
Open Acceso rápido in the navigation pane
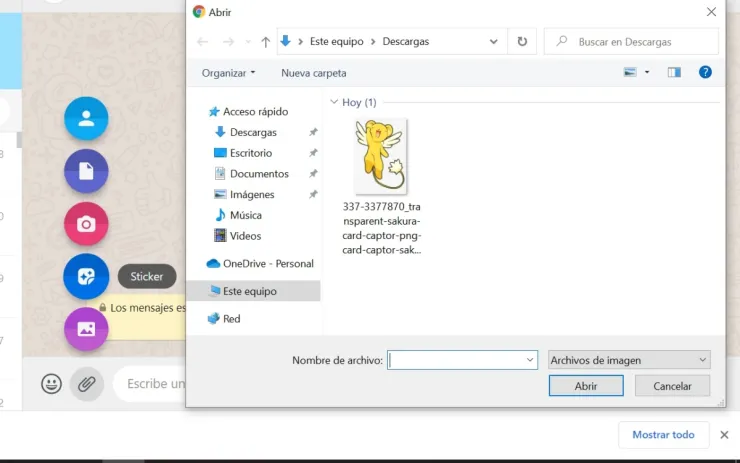point(255,112)
